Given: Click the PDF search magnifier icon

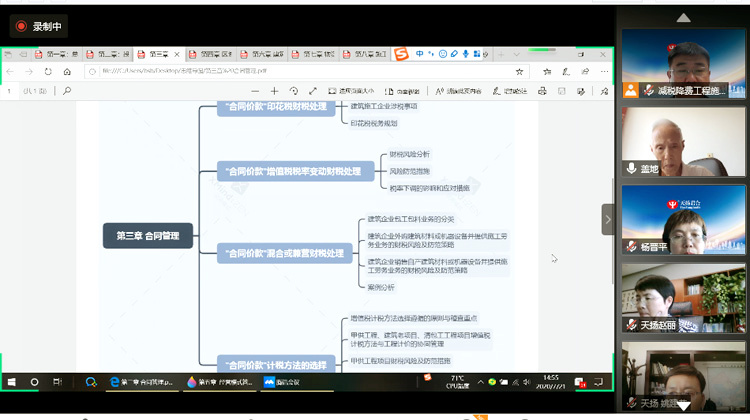Looking at the screenshot, I should pos(67,91).
